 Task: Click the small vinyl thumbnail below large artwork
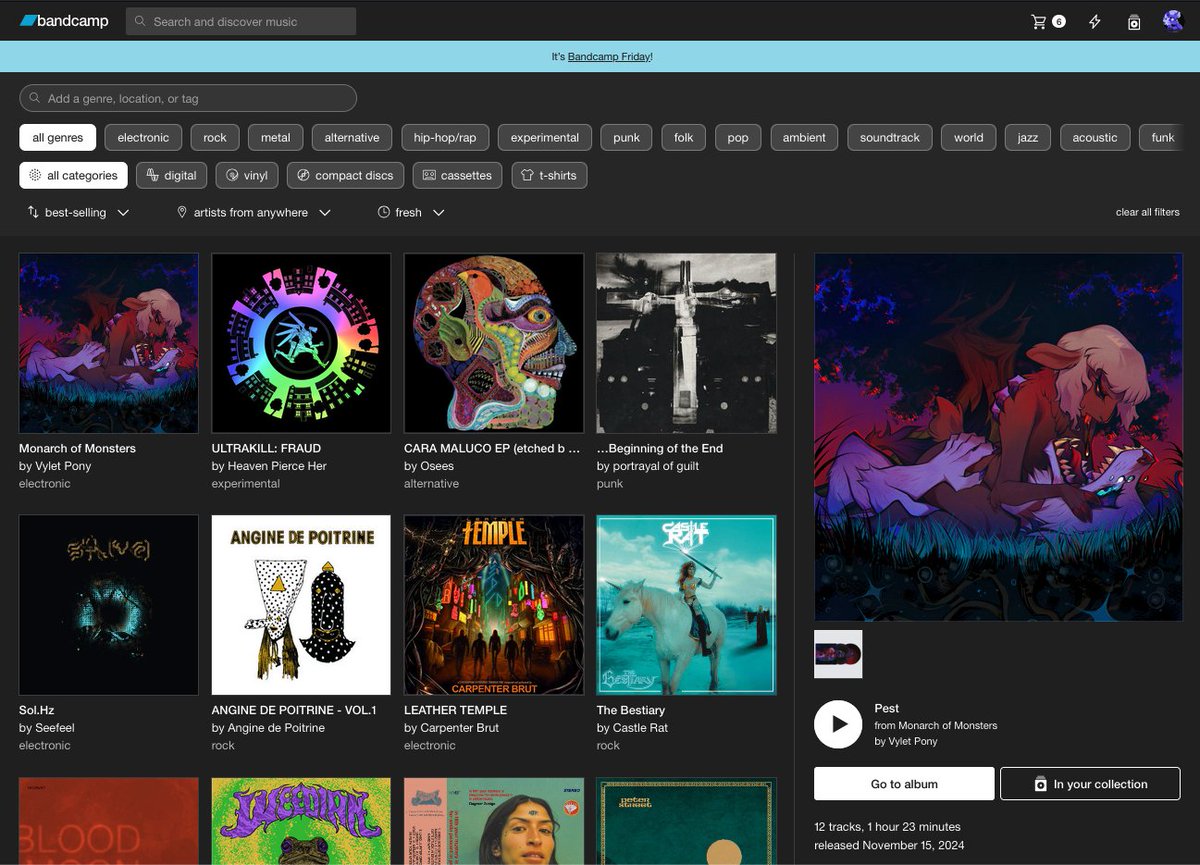[x=838, y=654]
